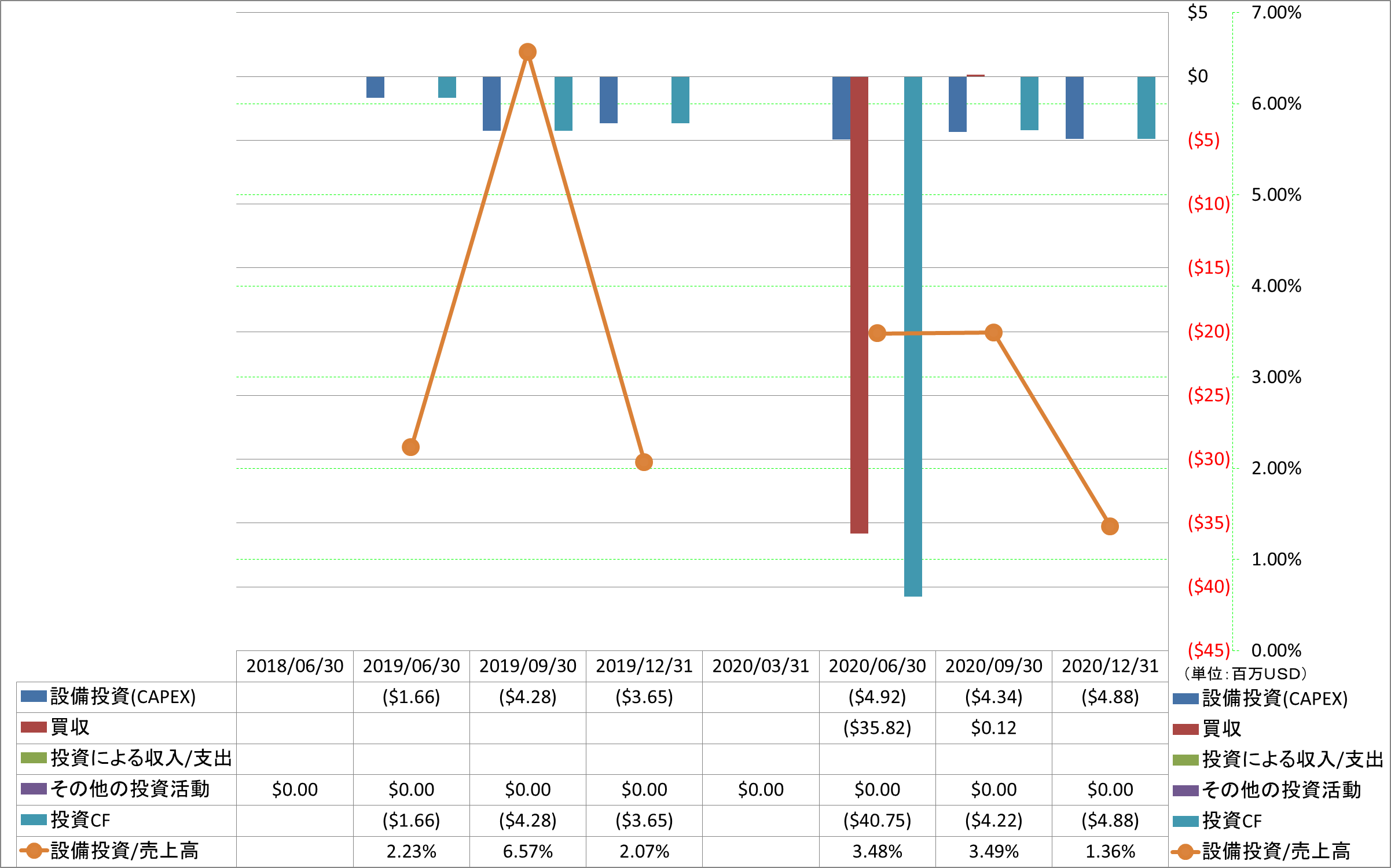Click the right-side その他の投資活動 legend label

coord(1281,790)
